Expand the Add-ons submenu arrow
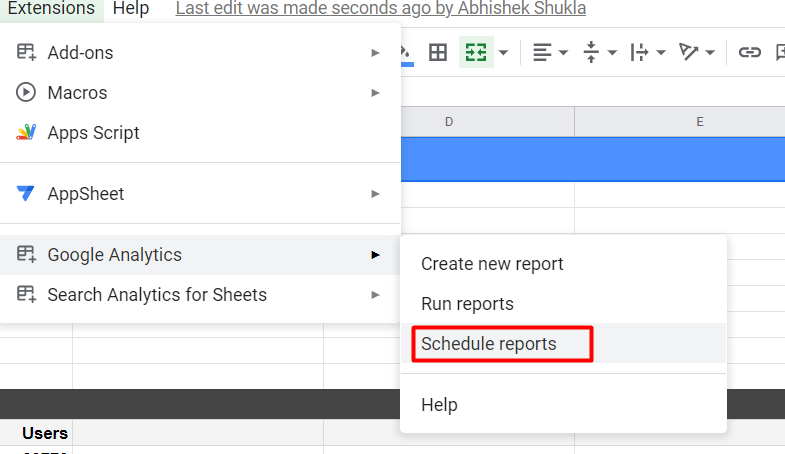 click(x=375, y=53)
